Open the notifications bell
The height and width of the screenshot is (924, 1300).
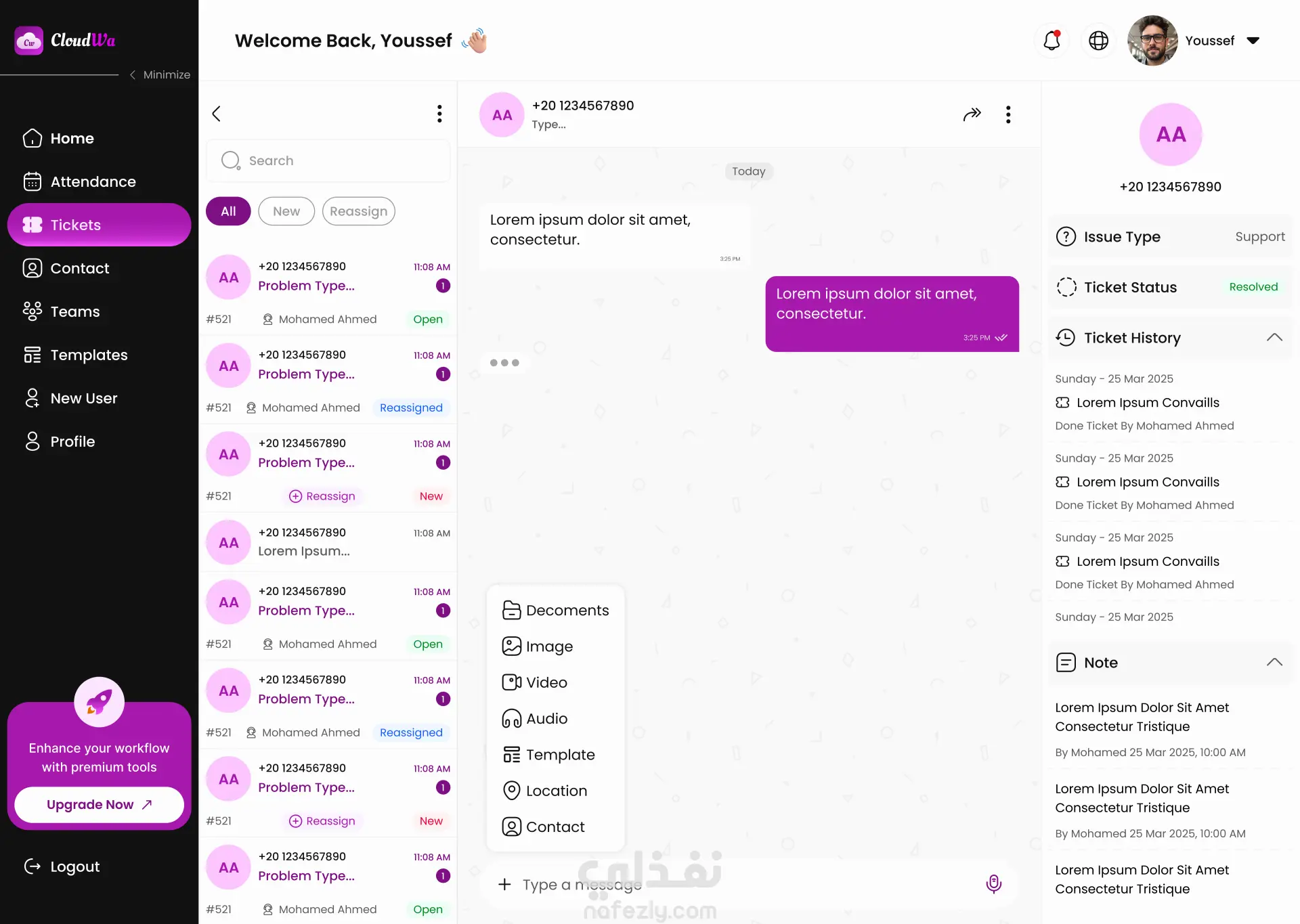click(x=1052, y=41)
